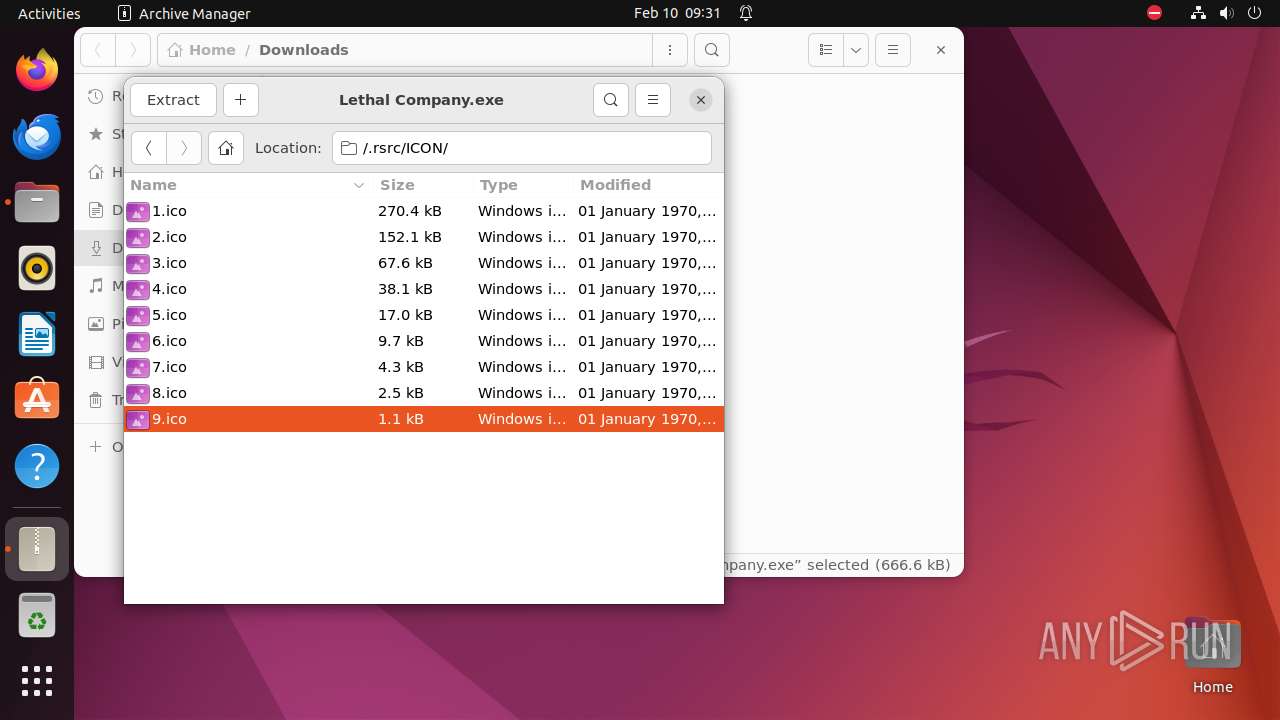Click the image icon of 5.ico

pyautogui.click(x=138, y=315)
